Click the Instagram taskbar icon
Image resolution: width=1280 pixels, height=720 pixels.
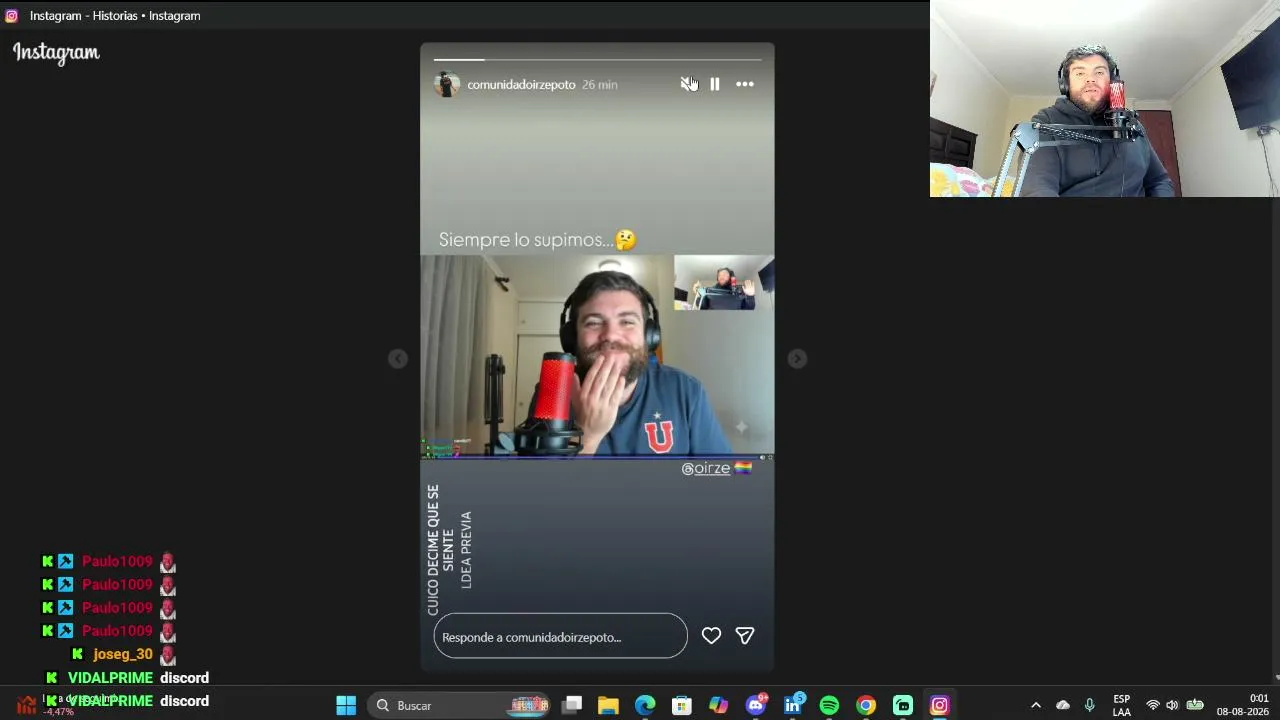[939, 706]
